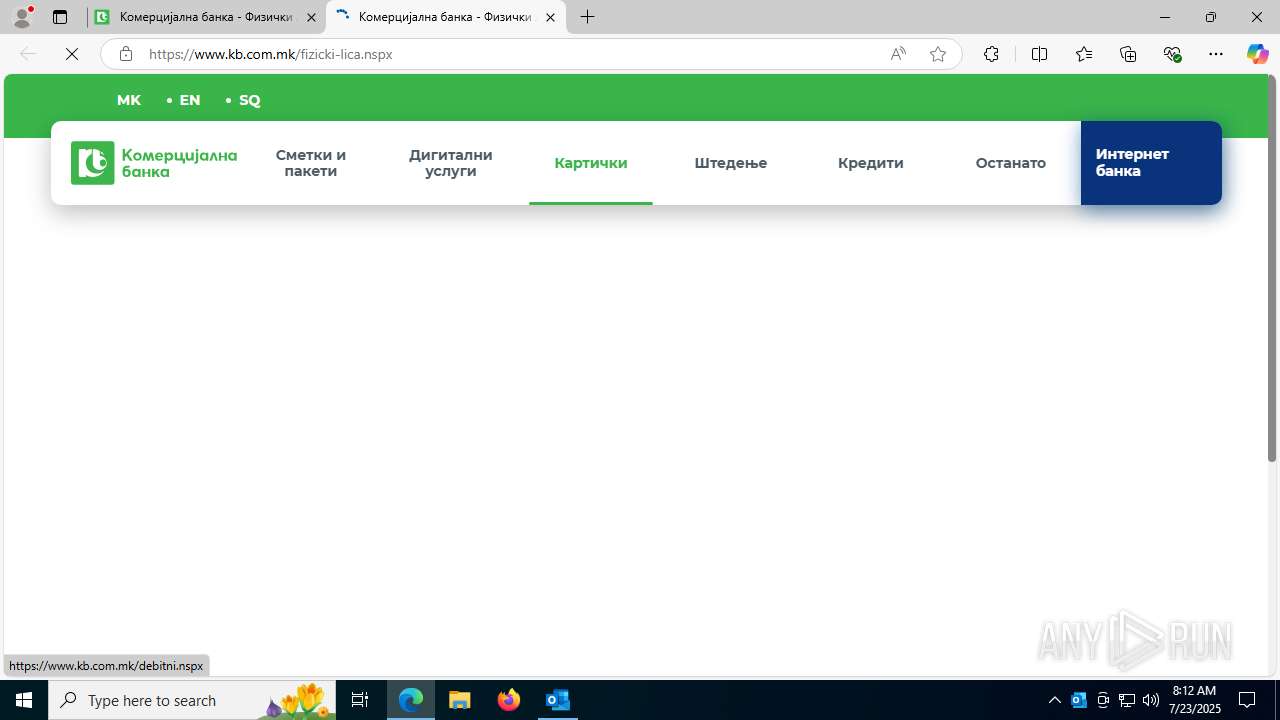Image resolution: width=1280 pixels, height=720 pixels.
Task: Open the Copilot icon
Action: [1257, 54]
